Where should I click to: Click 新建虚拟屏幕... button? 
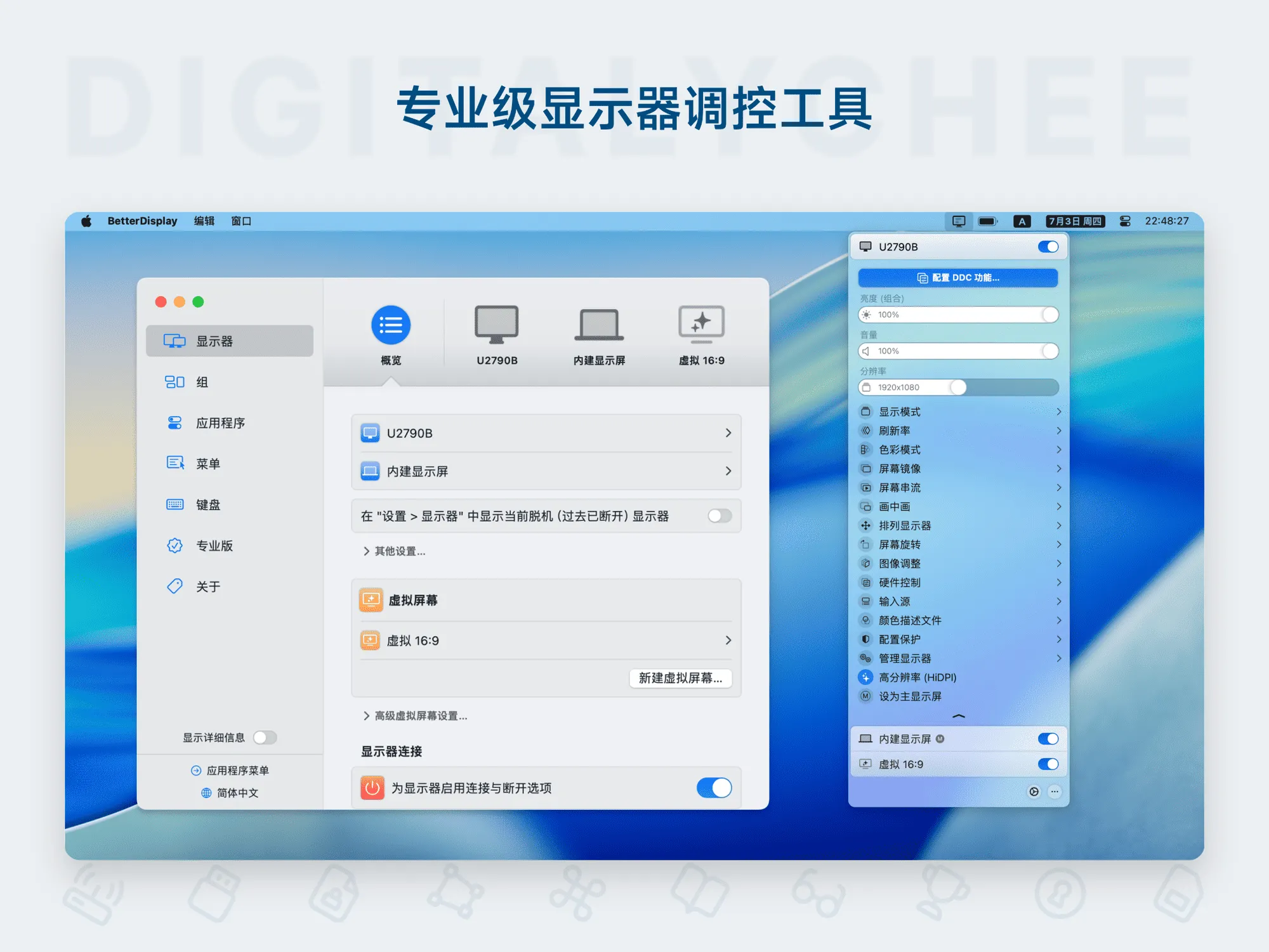681,678
